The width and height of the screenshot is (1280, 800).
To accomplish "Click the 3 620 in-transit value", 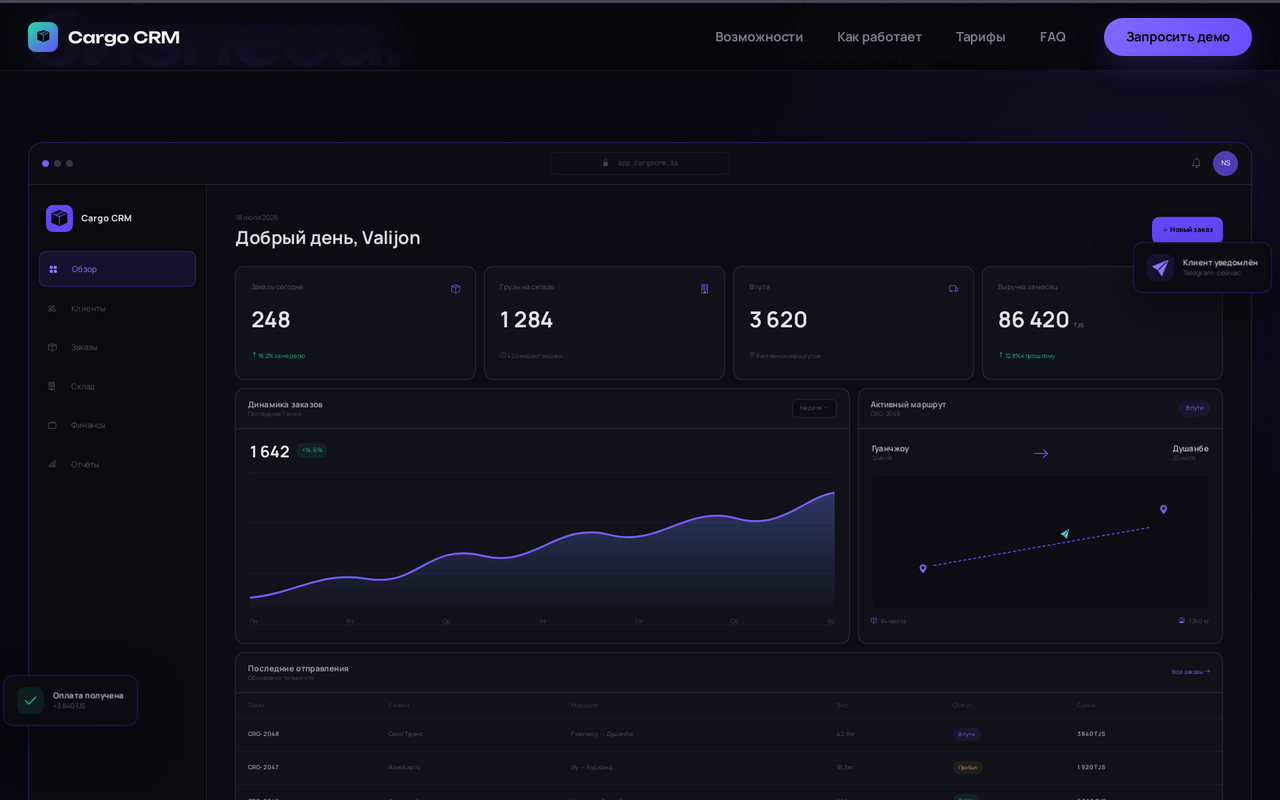I will tap(778, 320).
